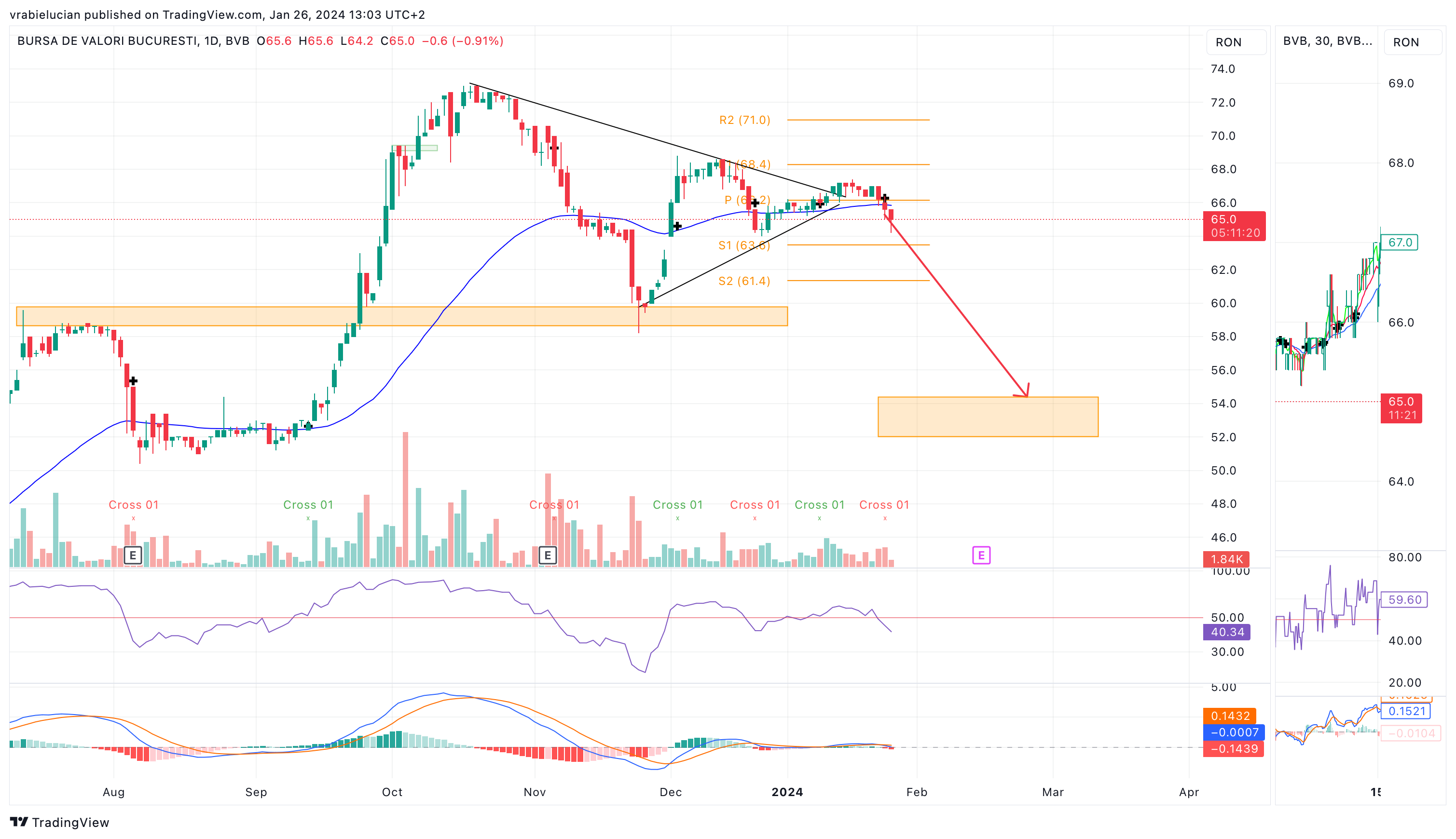1456x839 pixels.
Task: Open the RON currency selector on the 30-minute chart
Action: click(1414, 42)
